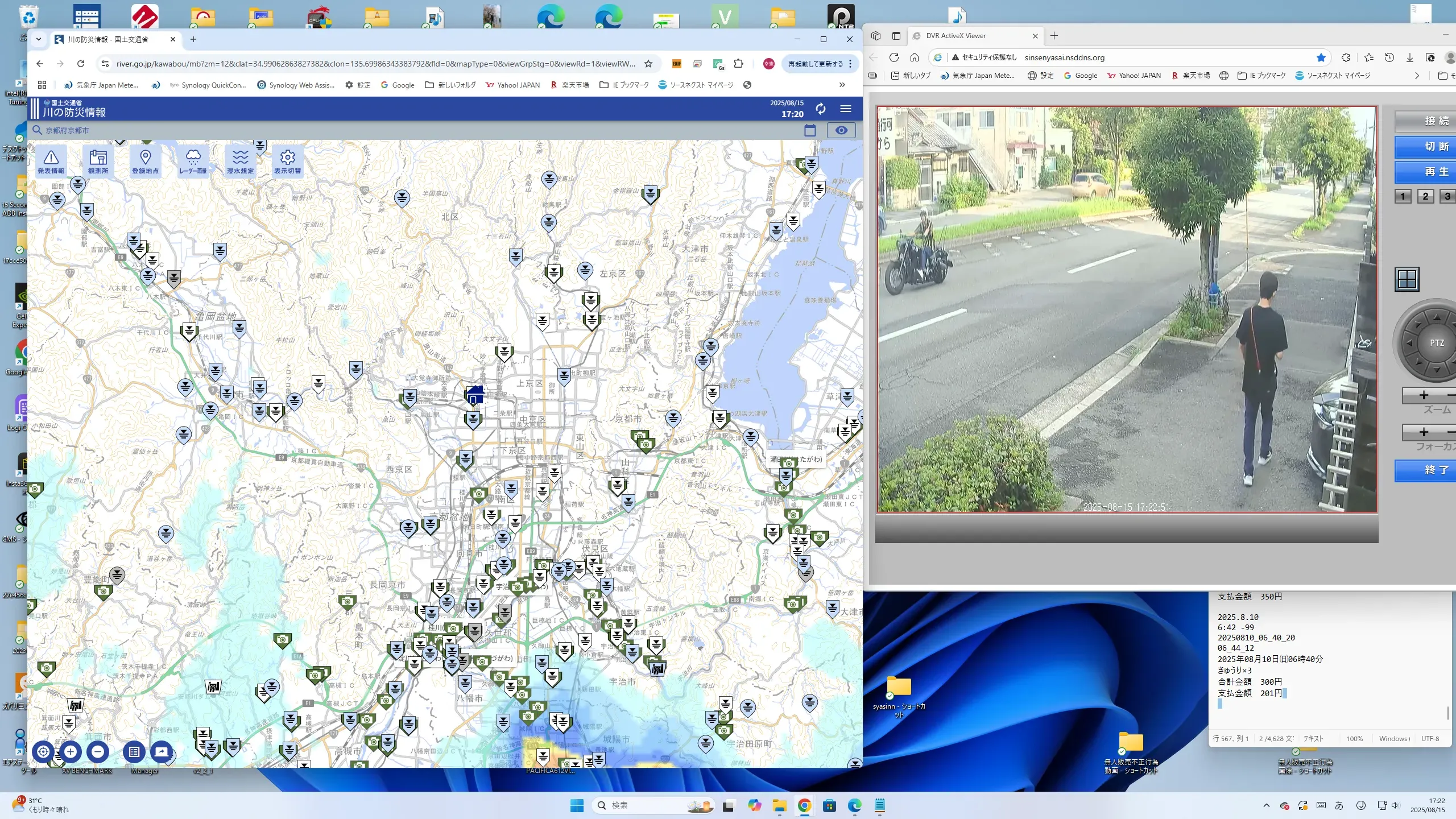Image resolution: width=1456 pixels, height=819 pixels.
Task: Open the IE ブックマーク bookmark folder in Chrome
Action: point(624,85)
